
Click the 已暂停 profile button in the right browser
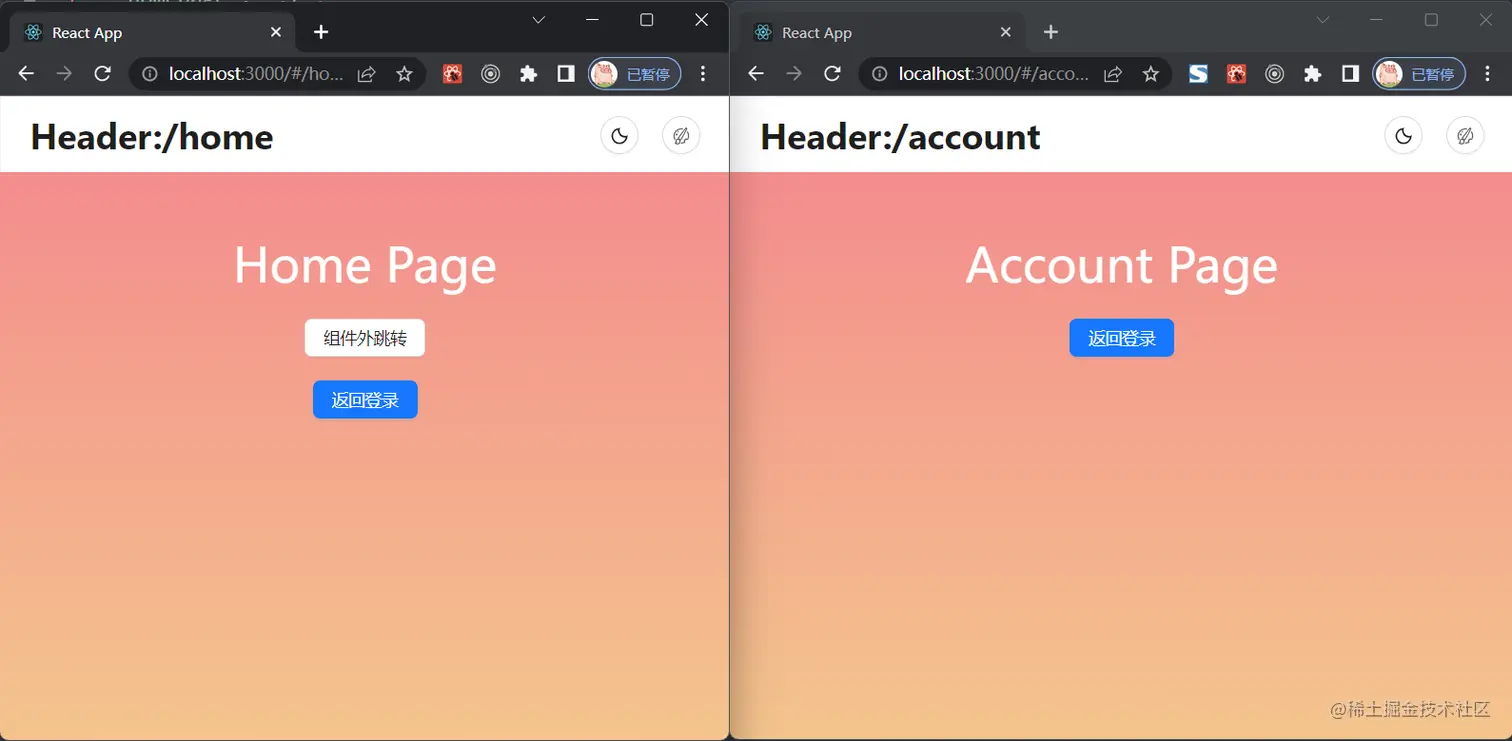tap(1419, 74)
